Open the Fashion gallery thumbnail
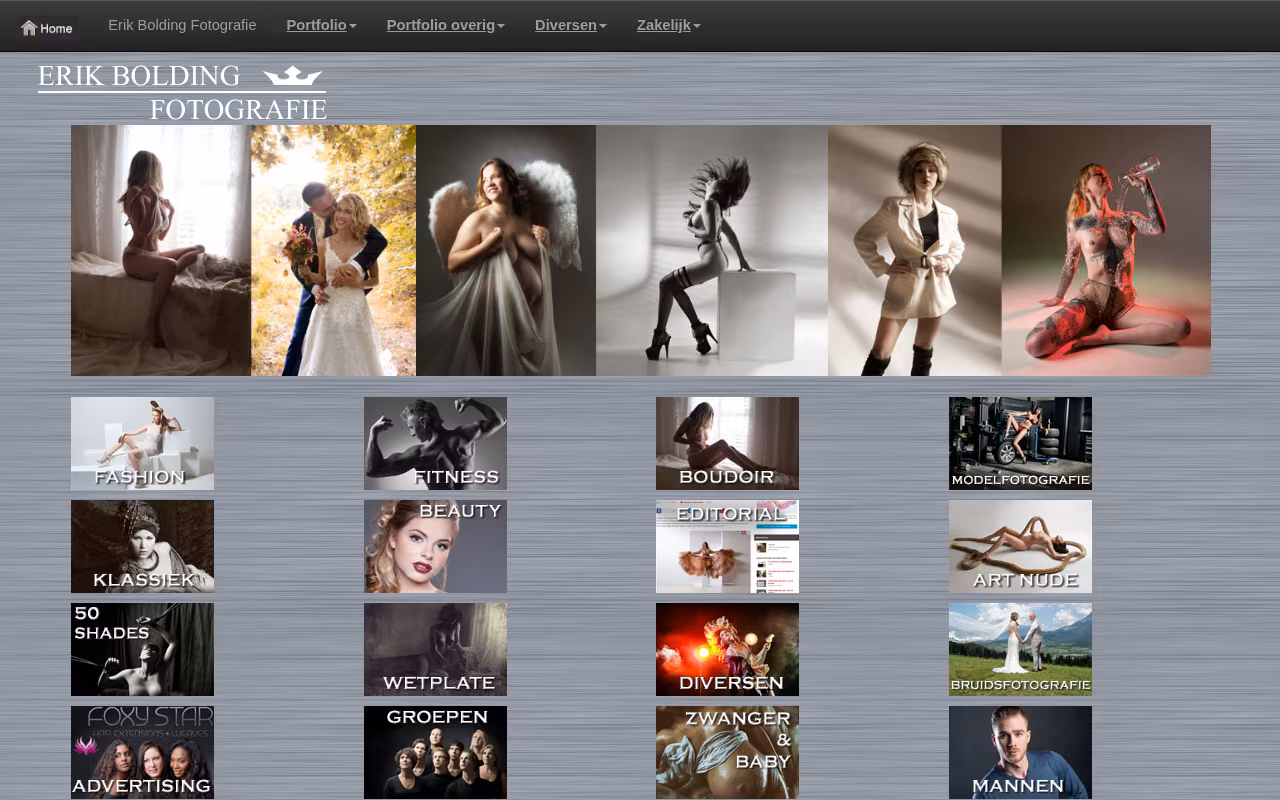1280x800 pixels. [x=142, y=443]
